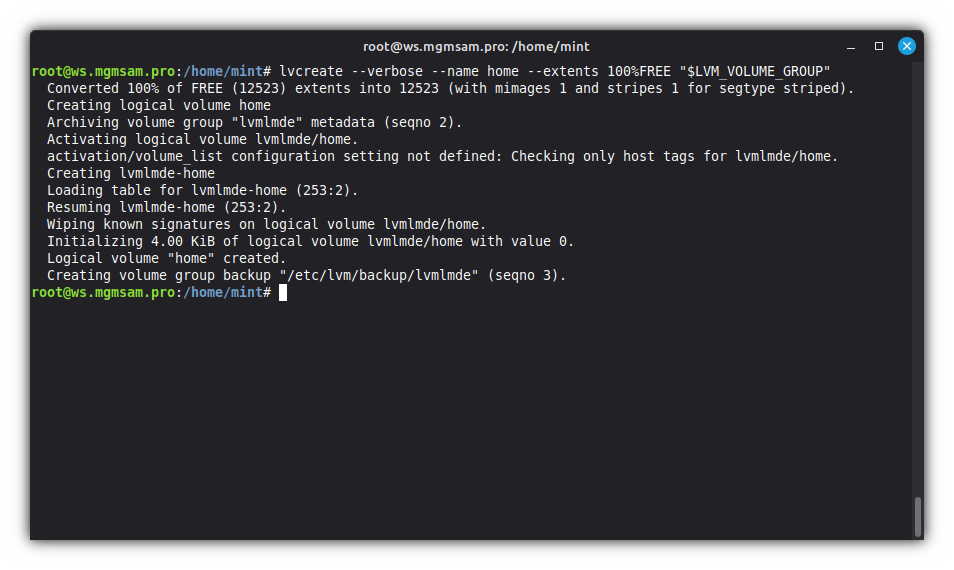Click the "Creating logical volume home" line
Screen dimensions: 954x570
tap(159, 105)
